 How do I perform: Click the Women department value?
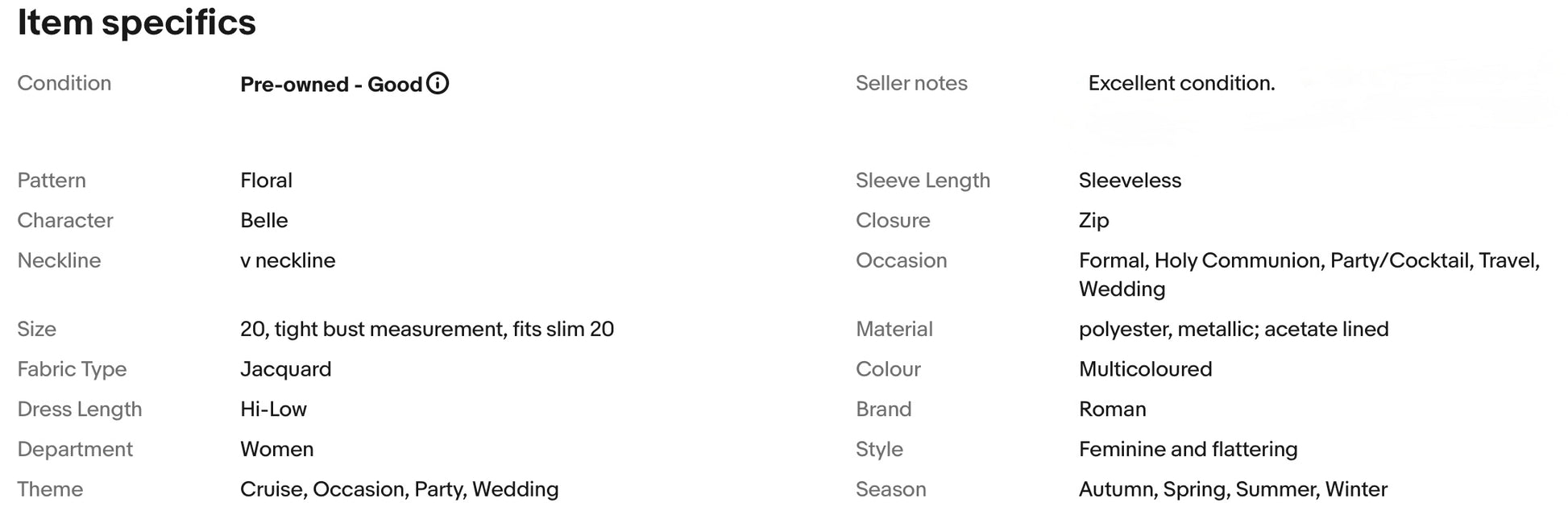[276, 449]
